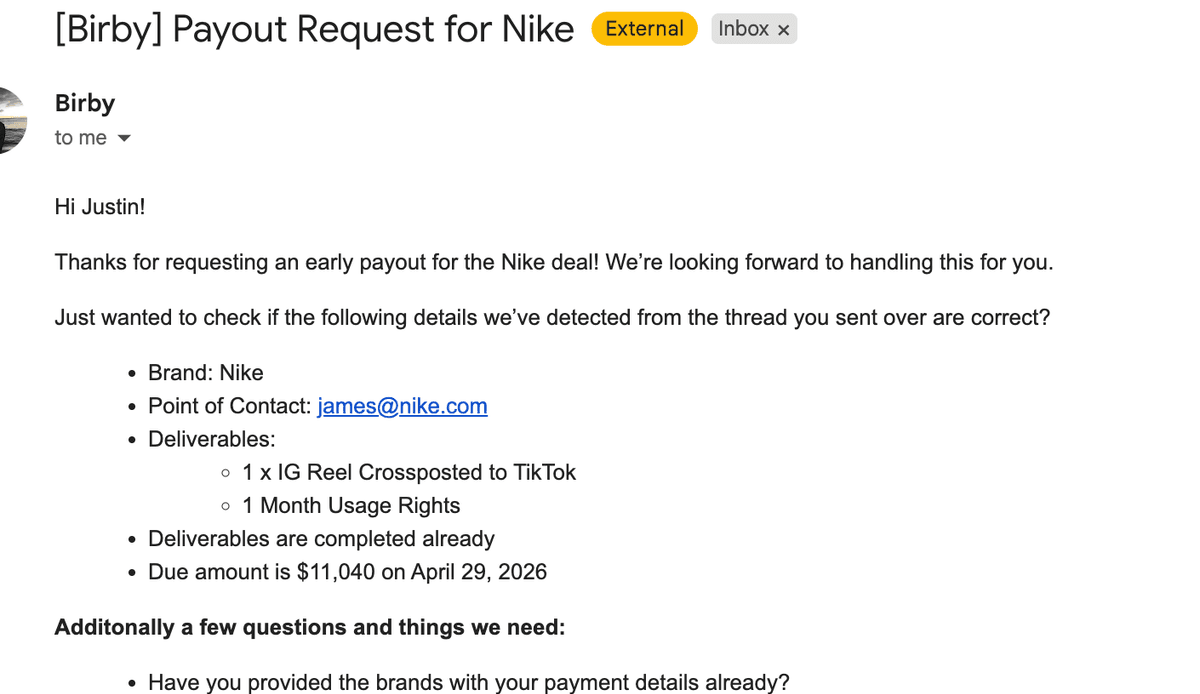The image size is (1200, 694).
Task: Click the 'Point of Contact:' label text
Action: click(x=229, y=406)
